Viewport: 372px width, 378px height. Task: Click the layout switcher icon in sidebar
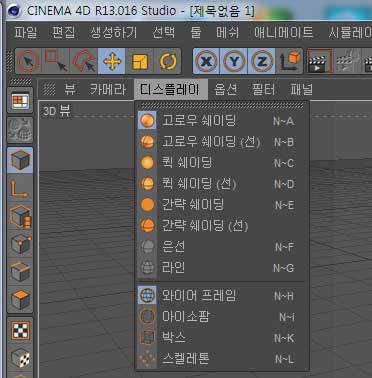(x=20, y=101)
